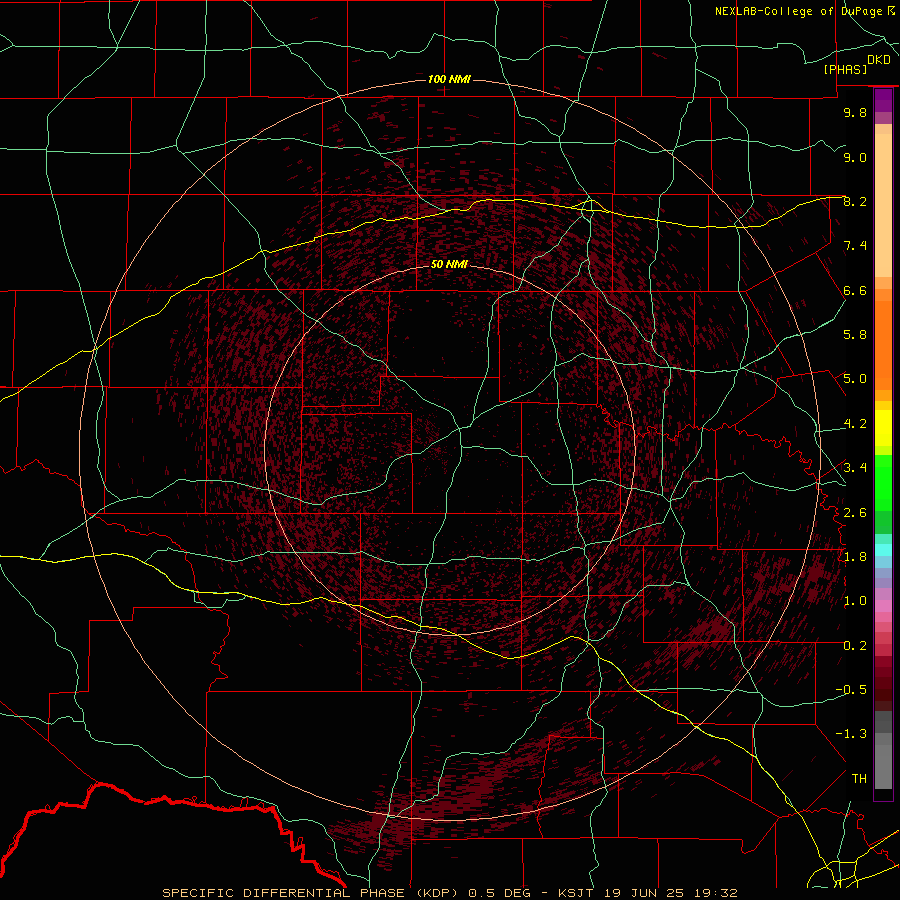900x900 pixels.
Task: Click the 100 NMI range ring label
Action: (x=449, y=79)
